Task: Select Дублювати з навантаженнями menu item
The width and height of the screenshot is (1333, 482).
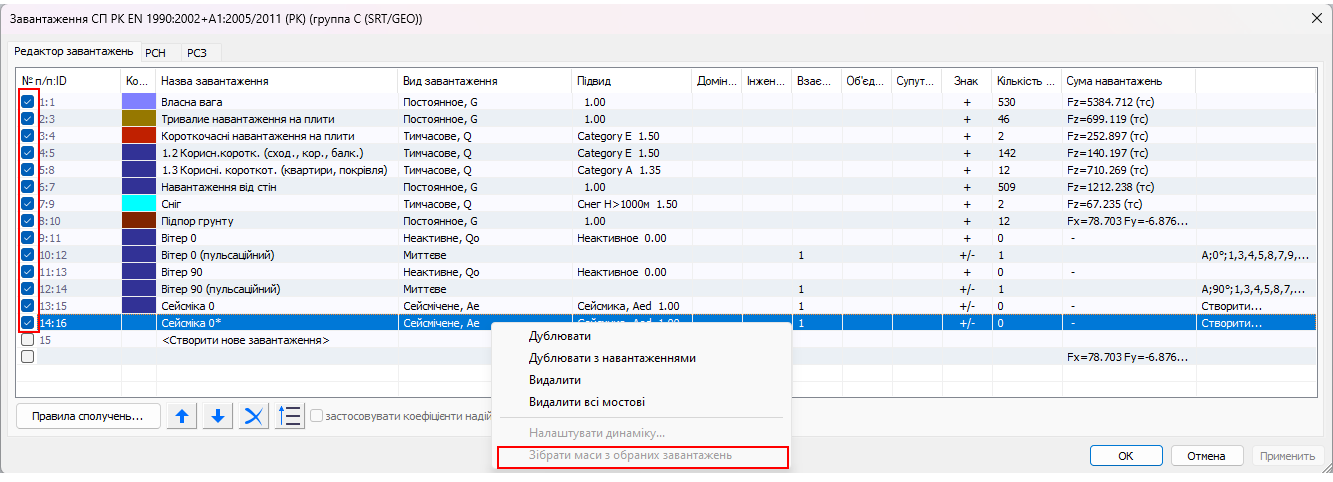Action: pos(612,358)
